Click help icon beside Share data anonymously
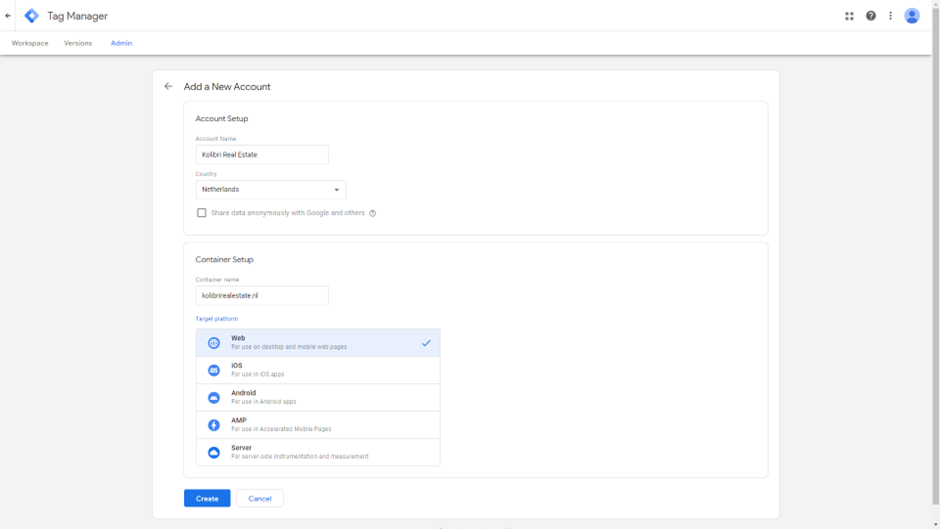Screen dimensions: 940x529 click(x=372, y=214)
